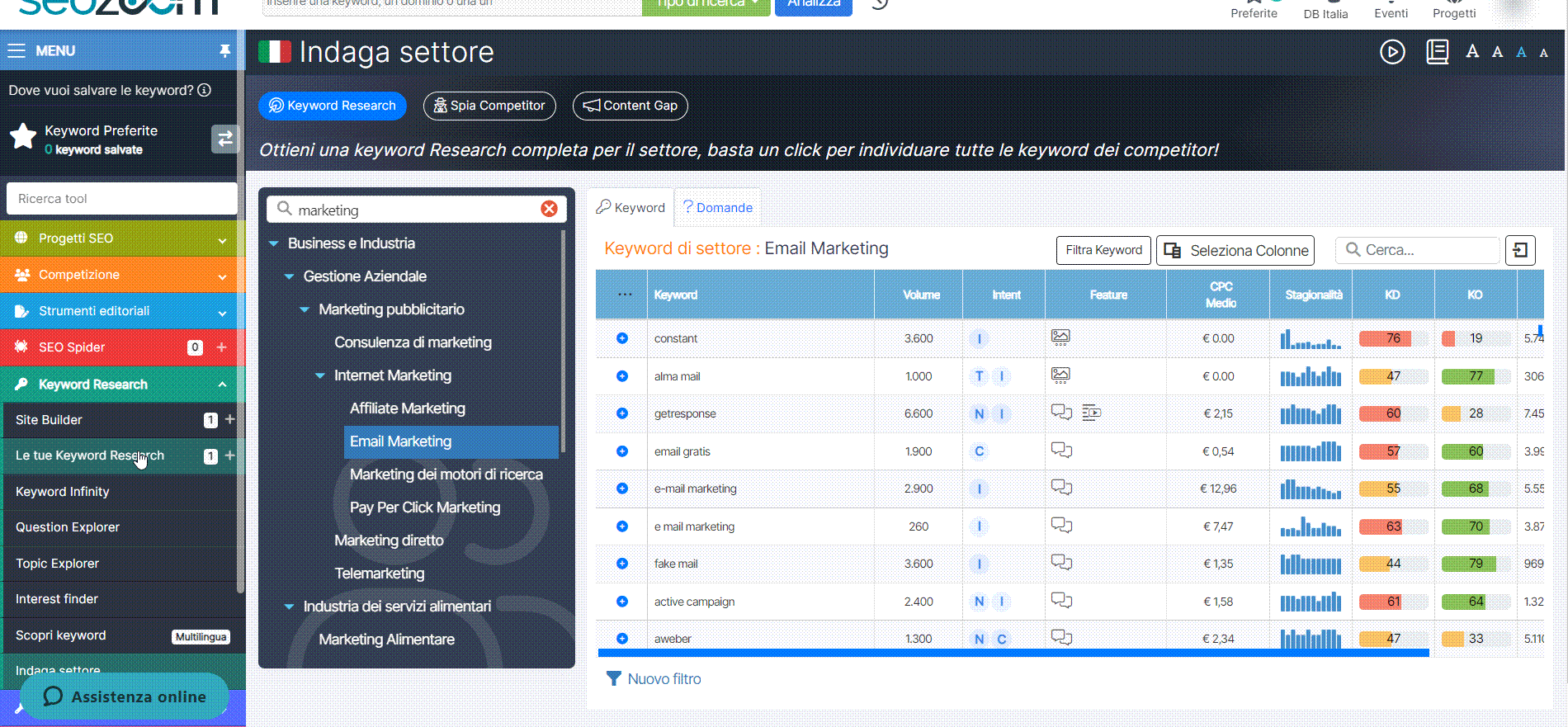Screen dimensions: 1568x727
Task: Open the Spia Competitor tab
Action: click(489, 106)
